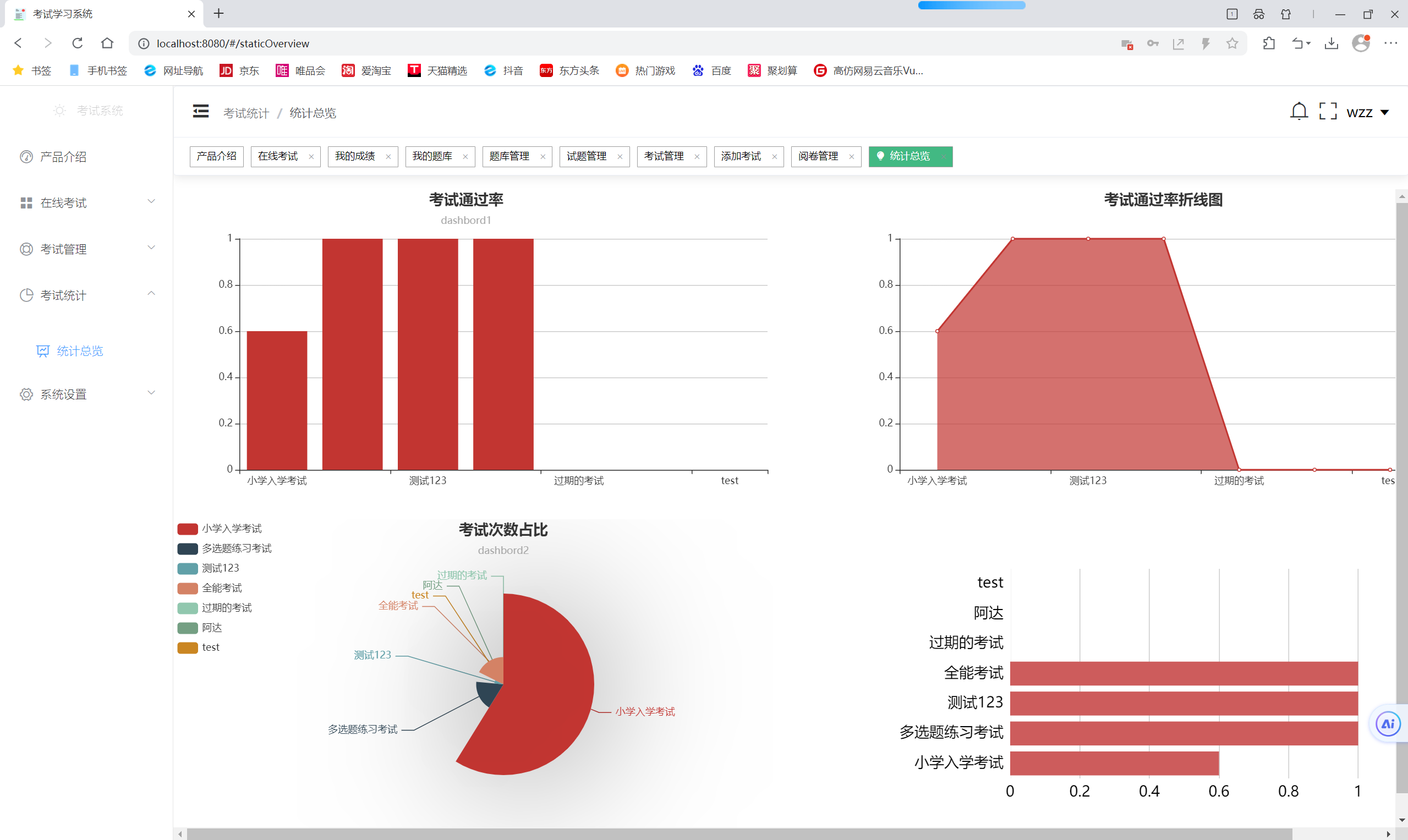Toggle 小学入学考试 legend item in pie chart

tap(231, 529)
